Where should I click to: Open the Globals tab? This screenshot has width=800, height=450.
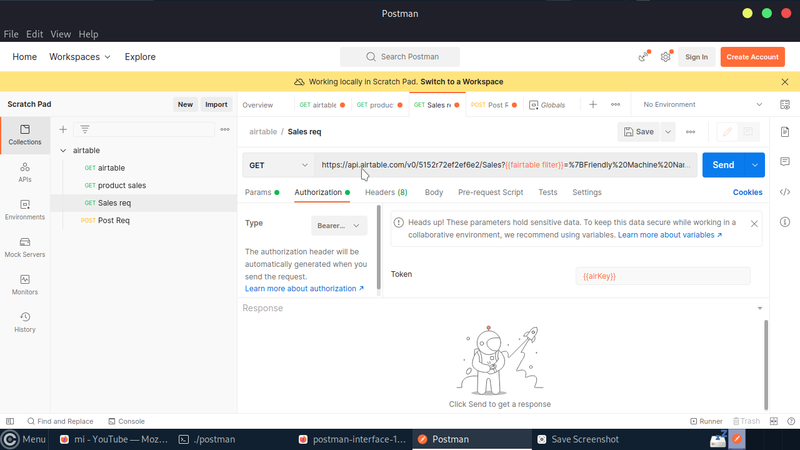click(x=547, y=105)
